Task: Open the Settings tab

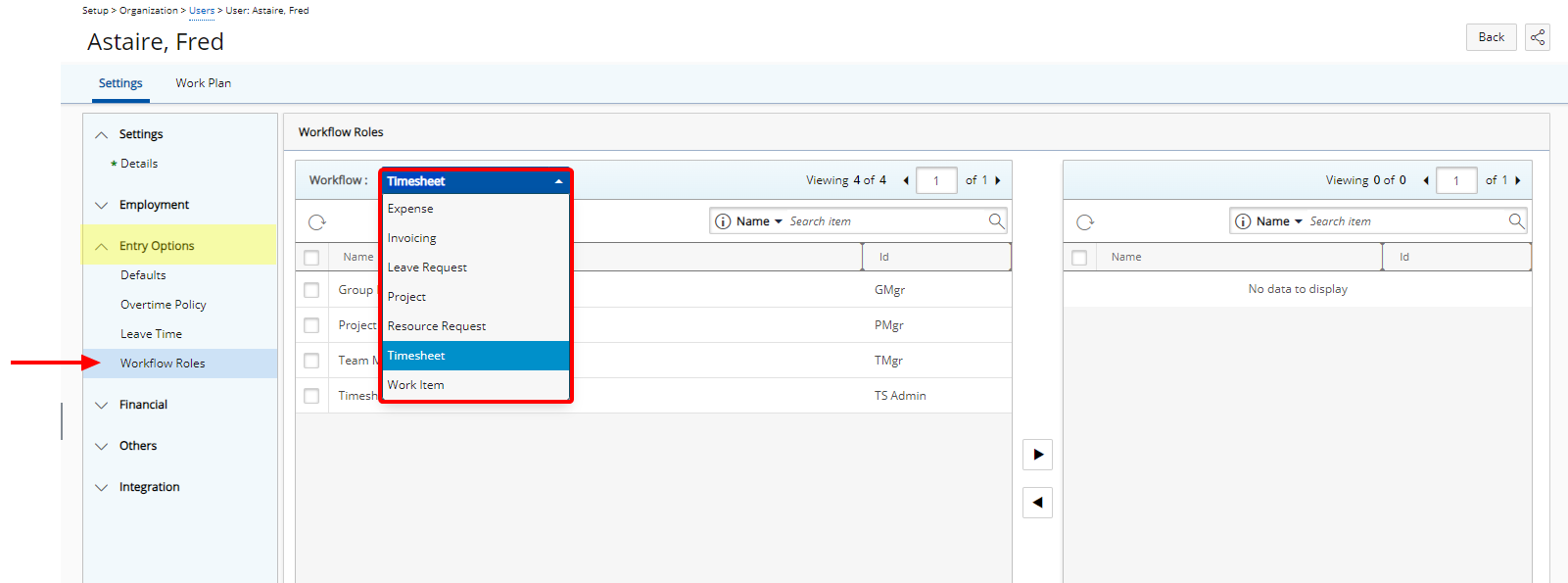Action: (x=120, y=83)
